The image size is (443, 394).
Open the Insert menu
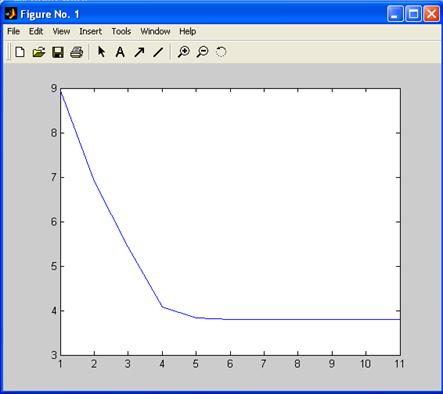pos(90,31)
